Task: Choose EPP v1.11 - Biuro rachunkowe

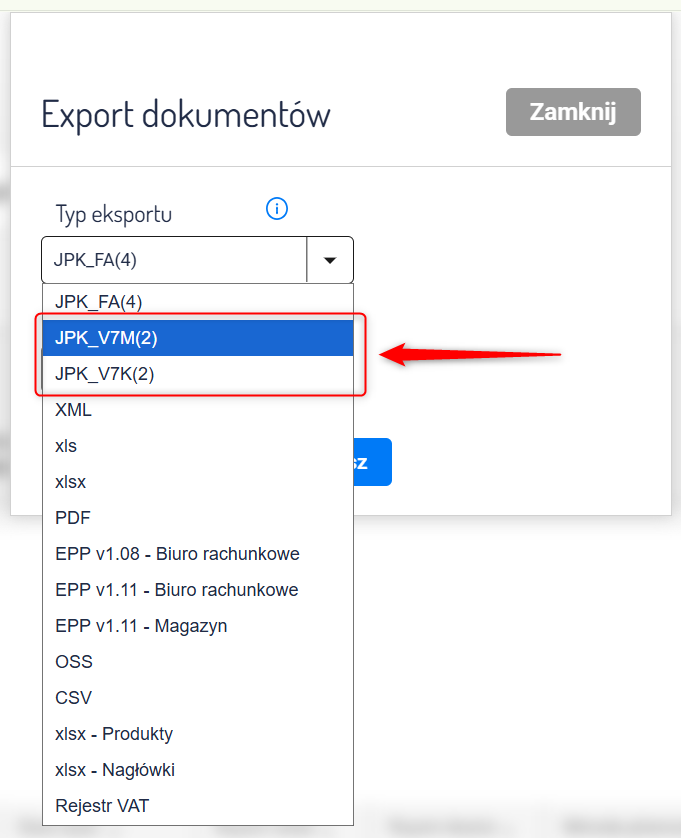Action: coord(197,590)
